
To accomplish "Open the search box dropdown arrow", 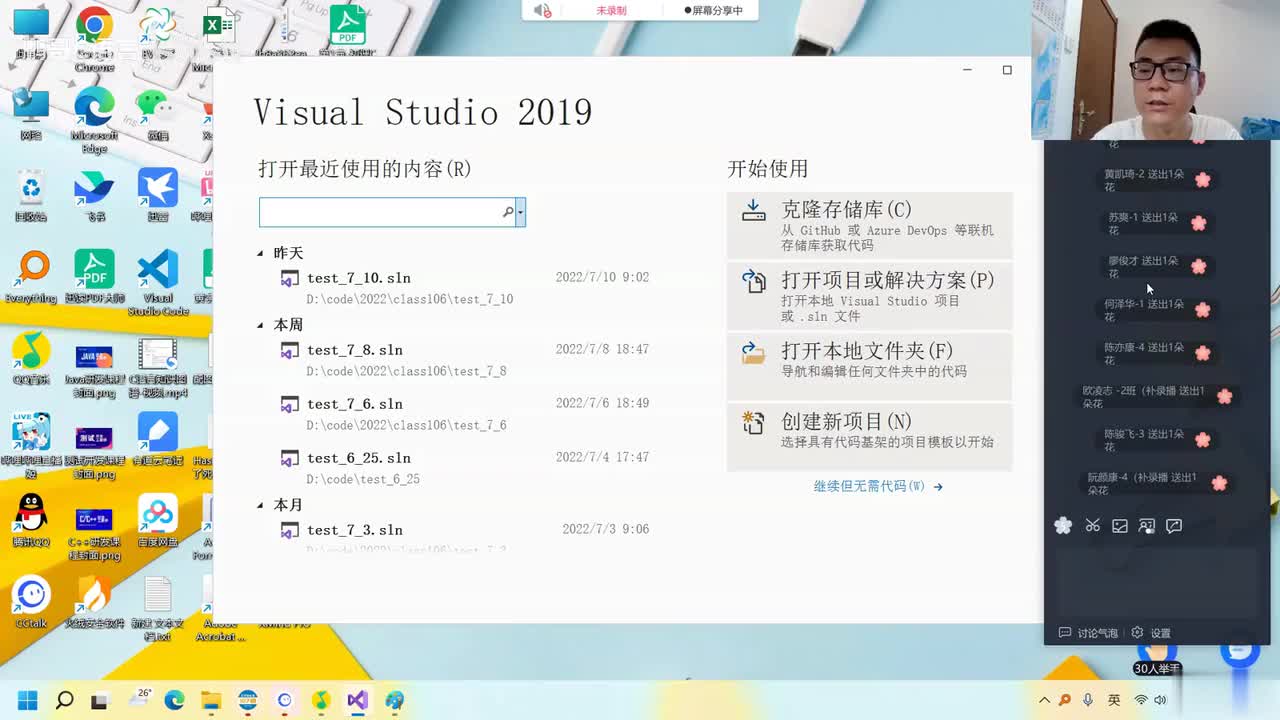I will coord(520,212).
